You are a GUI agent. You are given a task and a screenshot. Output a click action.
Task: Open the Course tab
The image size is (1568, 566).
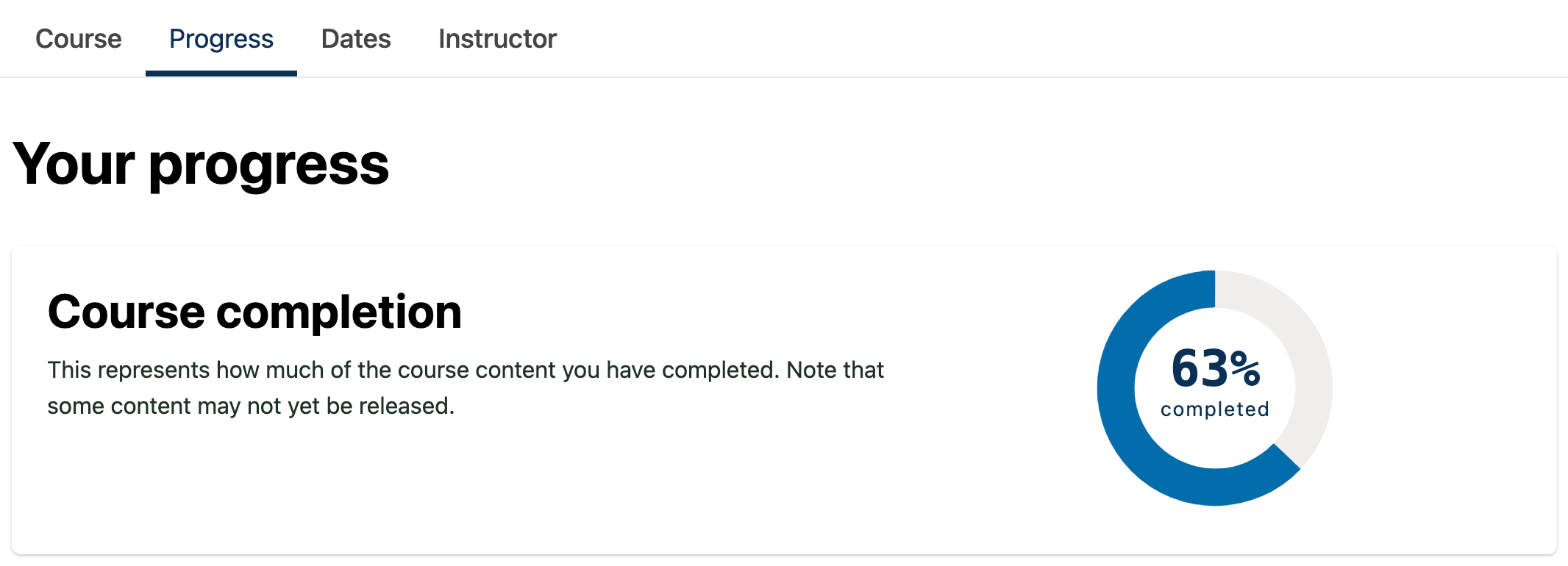[79, 39]
